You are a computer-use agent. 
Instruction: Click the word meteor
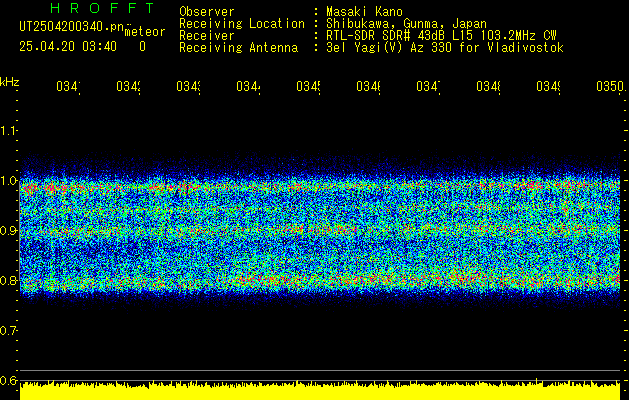(x=145, y=32)
